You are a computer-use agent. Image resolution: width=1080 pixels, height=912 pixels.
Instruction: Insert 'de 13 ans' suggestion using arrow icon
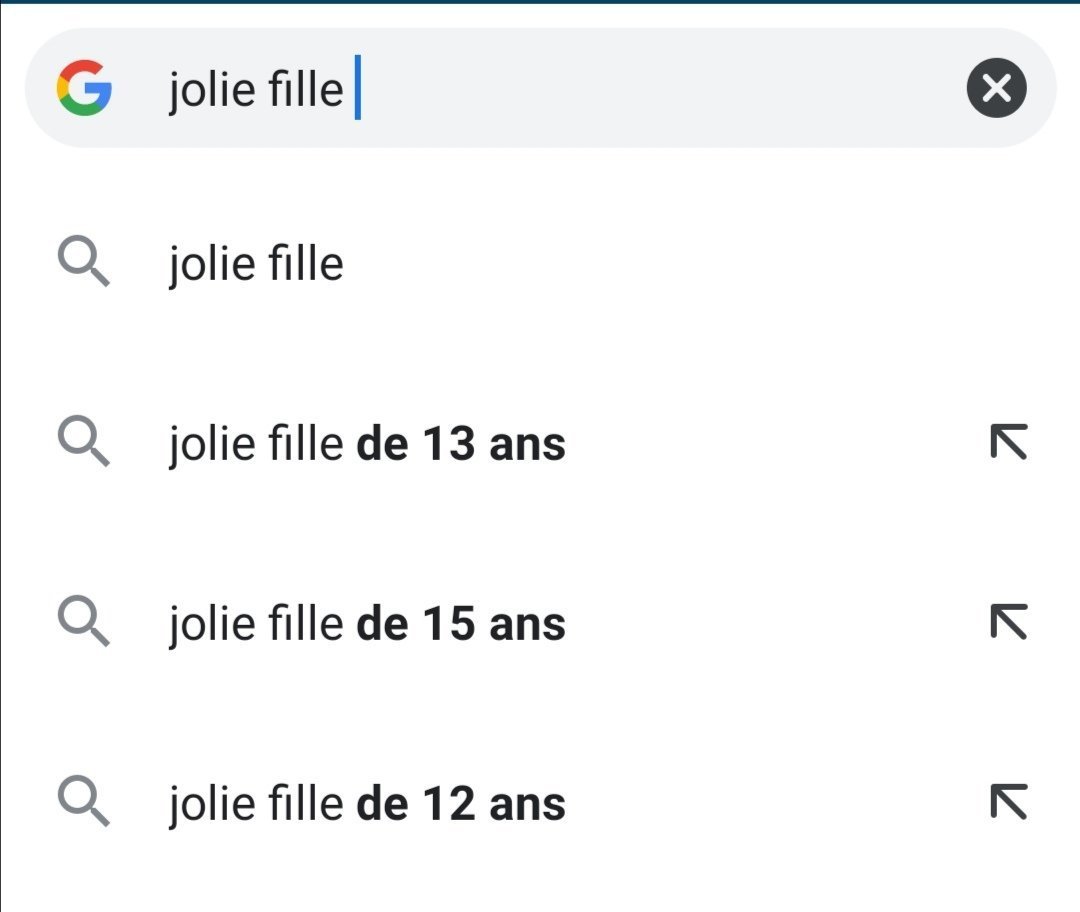tap(1008, 442)
